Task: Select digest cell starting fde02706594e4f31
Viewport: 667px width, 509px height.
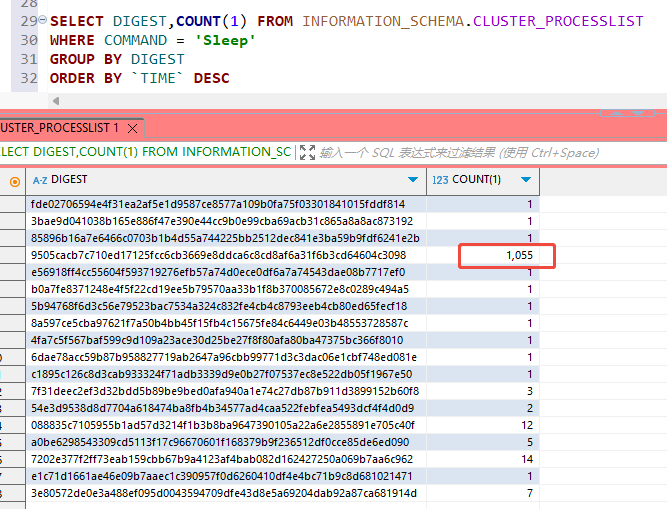Action: pos(226,204)
